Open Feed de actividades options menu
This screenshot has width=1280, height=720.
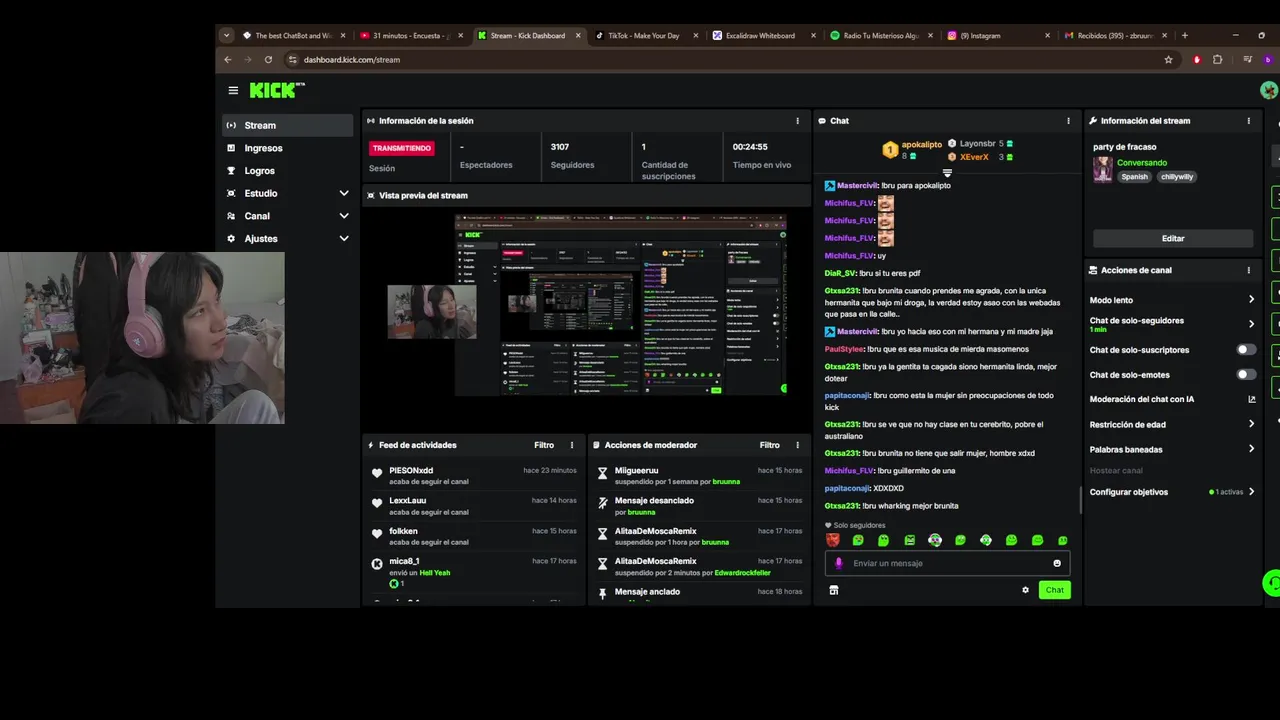tap(572, 445)
